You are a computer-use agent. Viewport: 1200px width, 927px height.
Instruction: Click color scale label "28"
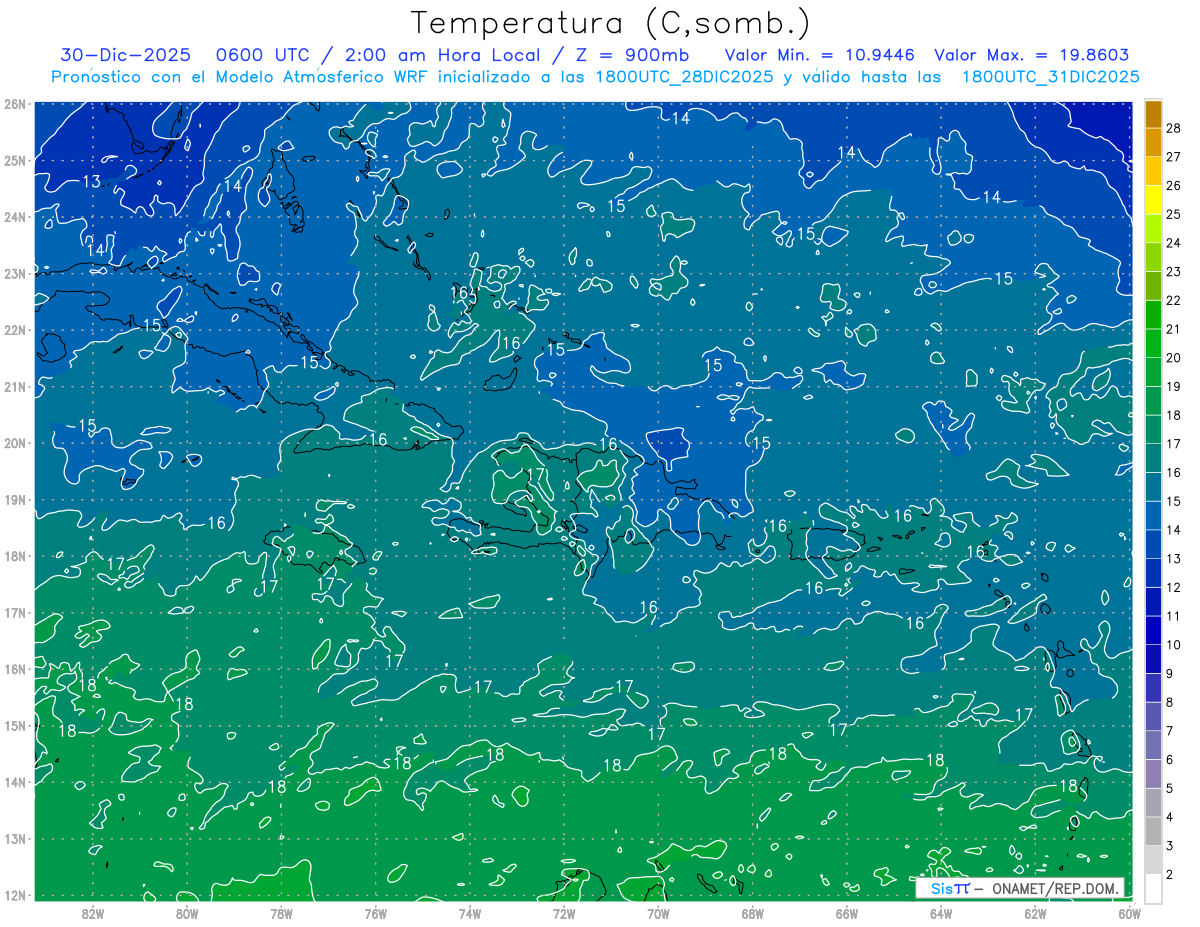click(1173, 128)
